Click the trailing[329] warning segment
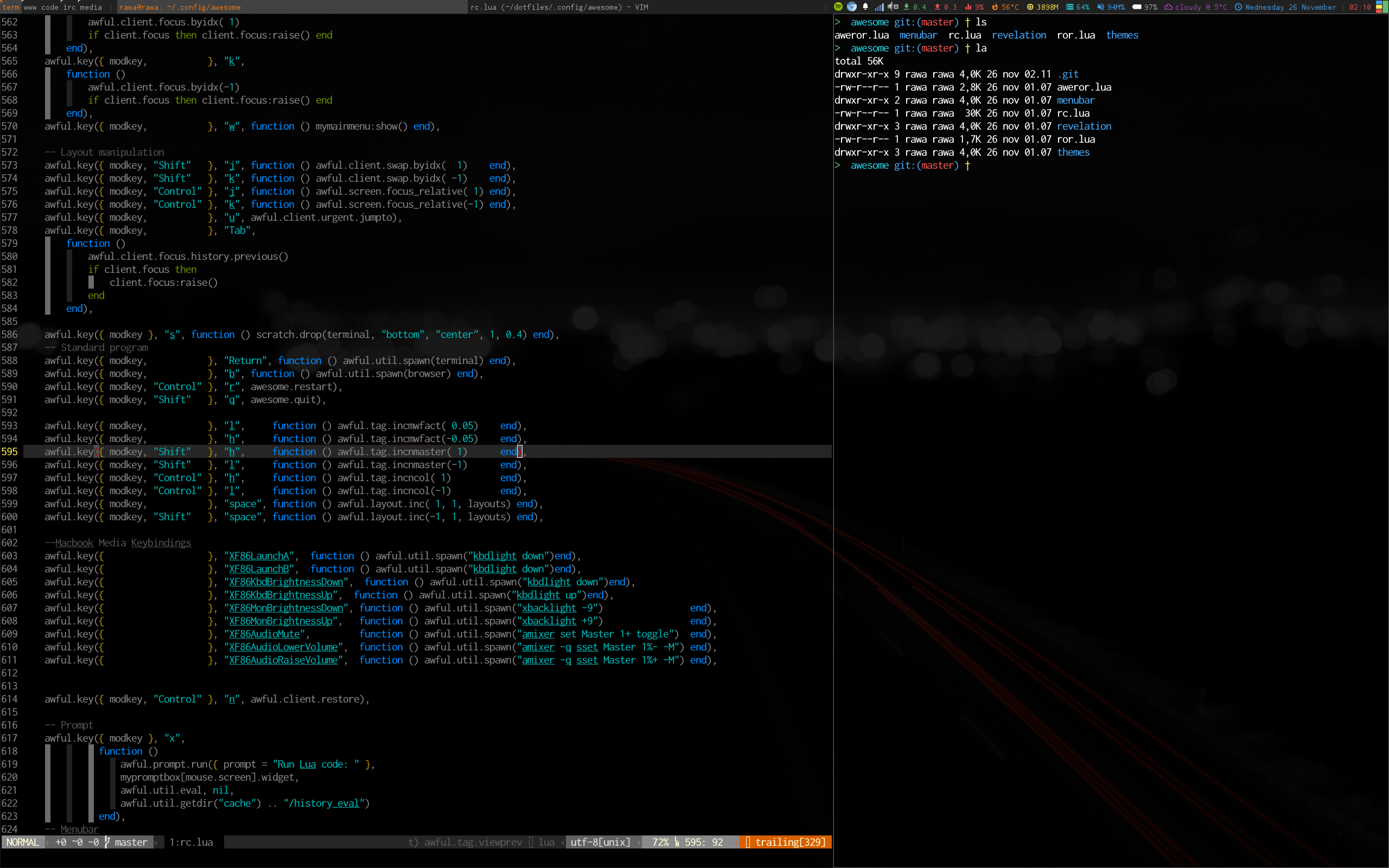Screen dimensions: 1389x868 click(x=789, y=842)
